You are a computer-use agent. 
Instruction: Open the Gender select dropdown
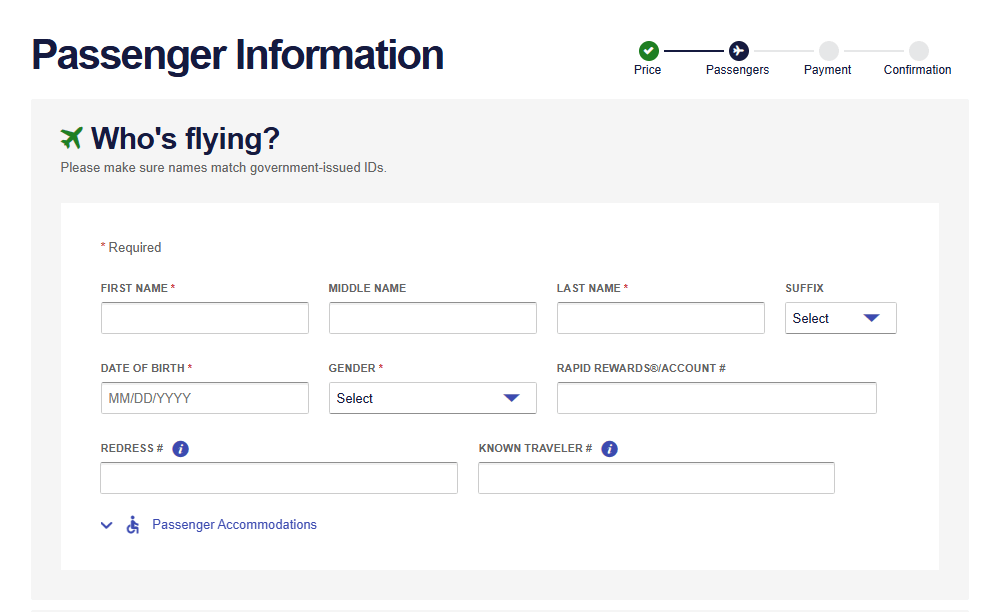coord(432,398)
